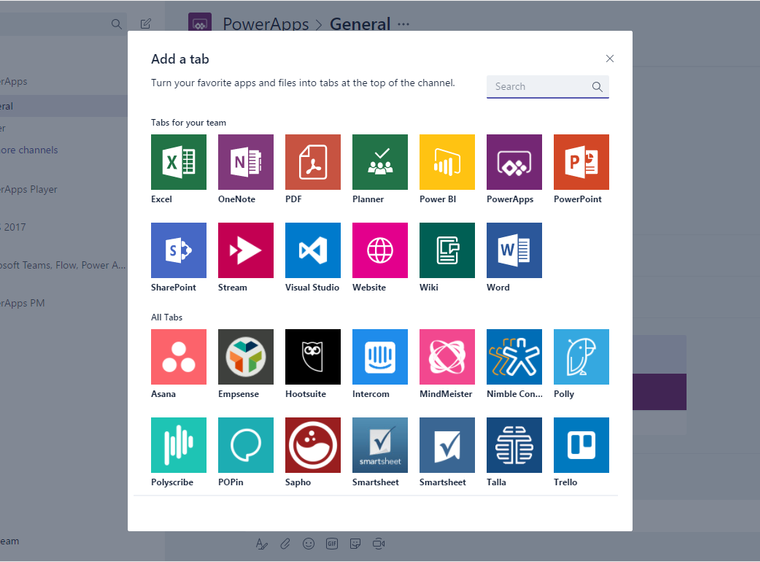The height and width of the screenshot is (562, 760).
Task: Choose the Stream app tile
Action: (245, 250)
